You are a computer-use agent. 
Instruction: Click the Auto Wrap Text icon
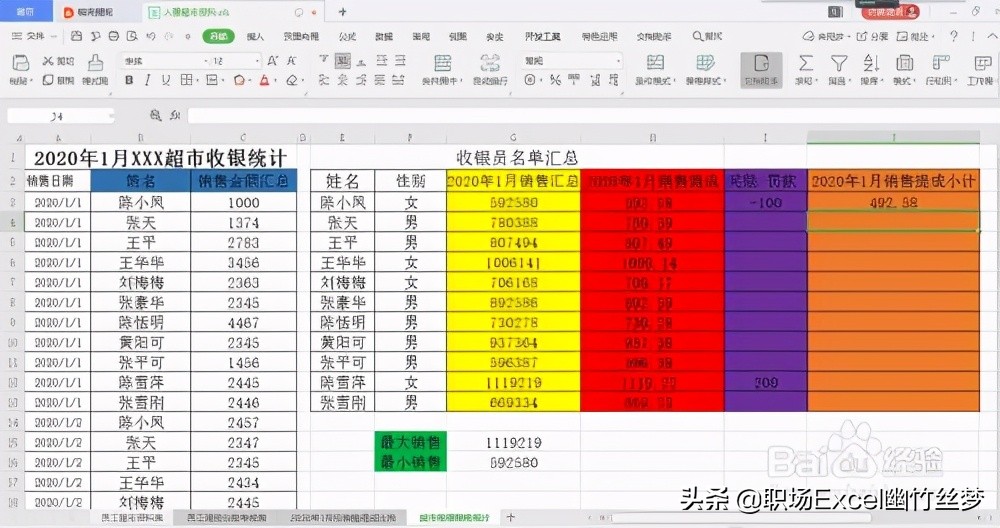click(x=490, y=62)
